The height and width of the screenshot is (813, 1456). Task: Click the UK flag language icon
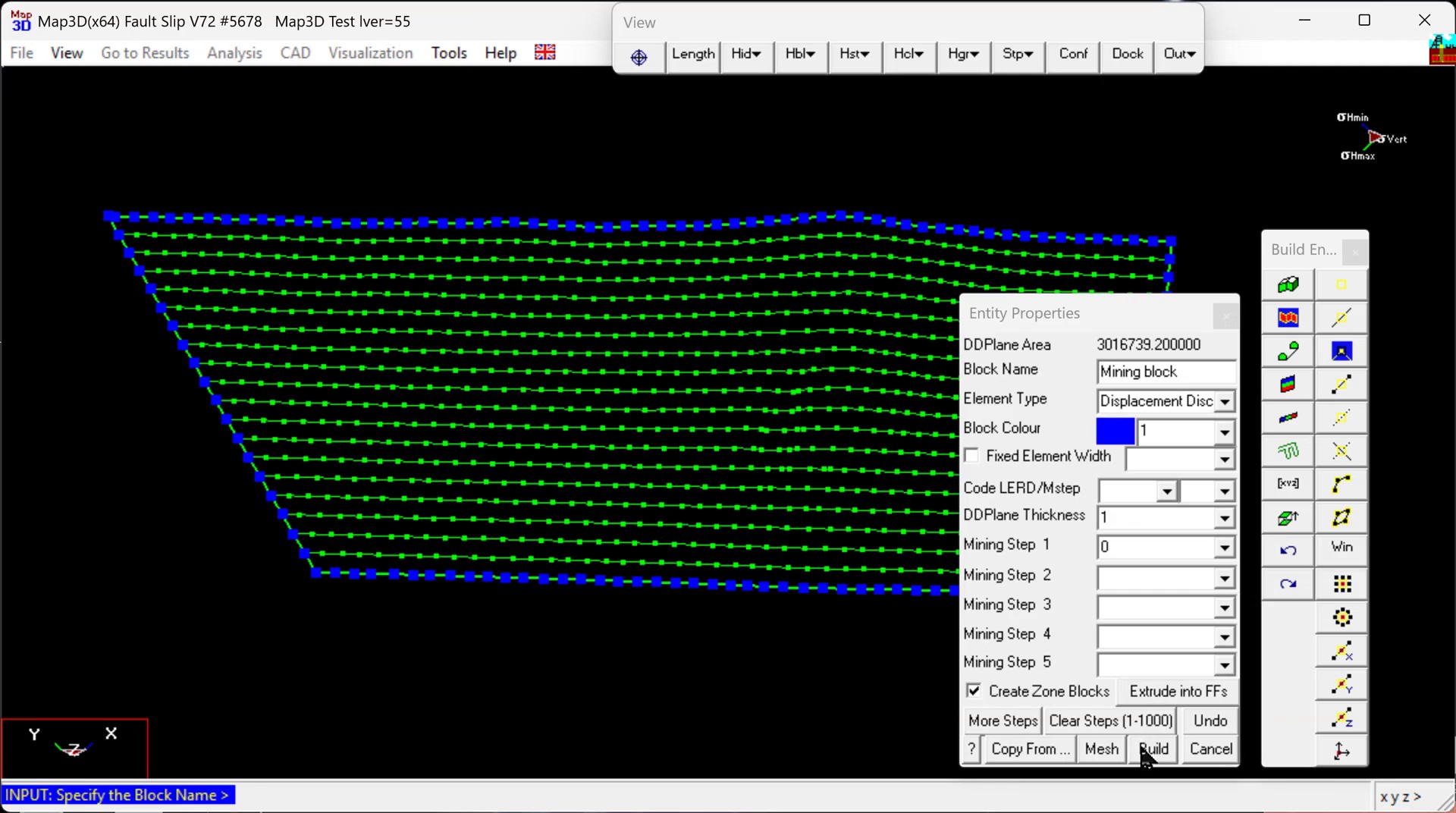click(544, 52)
